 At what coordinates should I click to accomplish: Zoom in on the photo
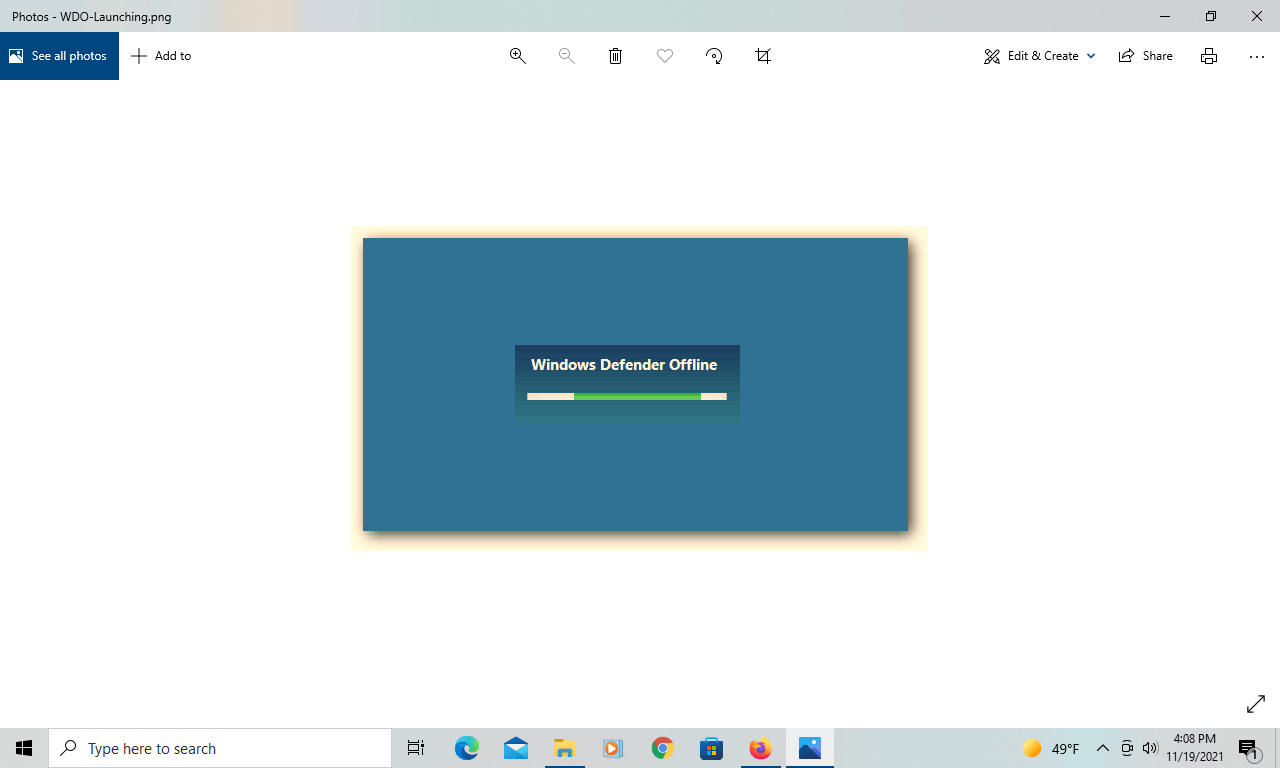518,56
